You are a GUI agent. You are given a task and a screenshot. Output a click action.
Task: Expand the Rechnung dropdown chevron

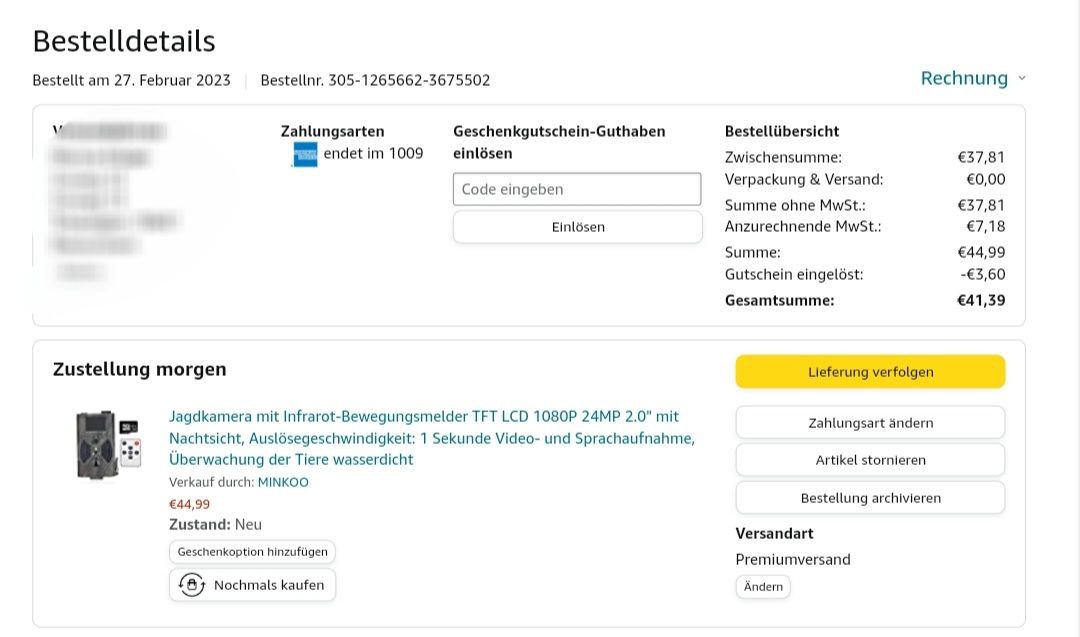pyautogui.click(x=1021, y=78)
